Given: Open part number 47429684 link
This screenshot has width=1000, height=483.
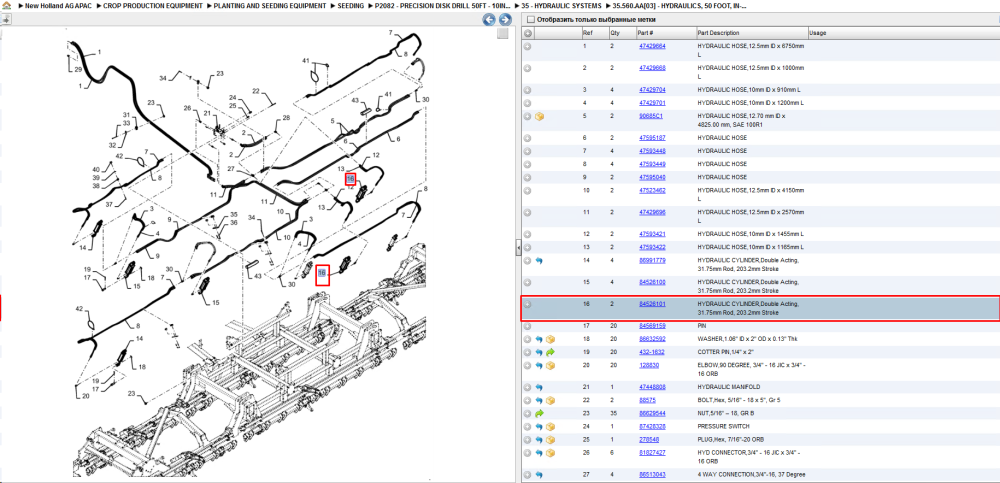Looking at the screenshot, I should coord(652,47).
